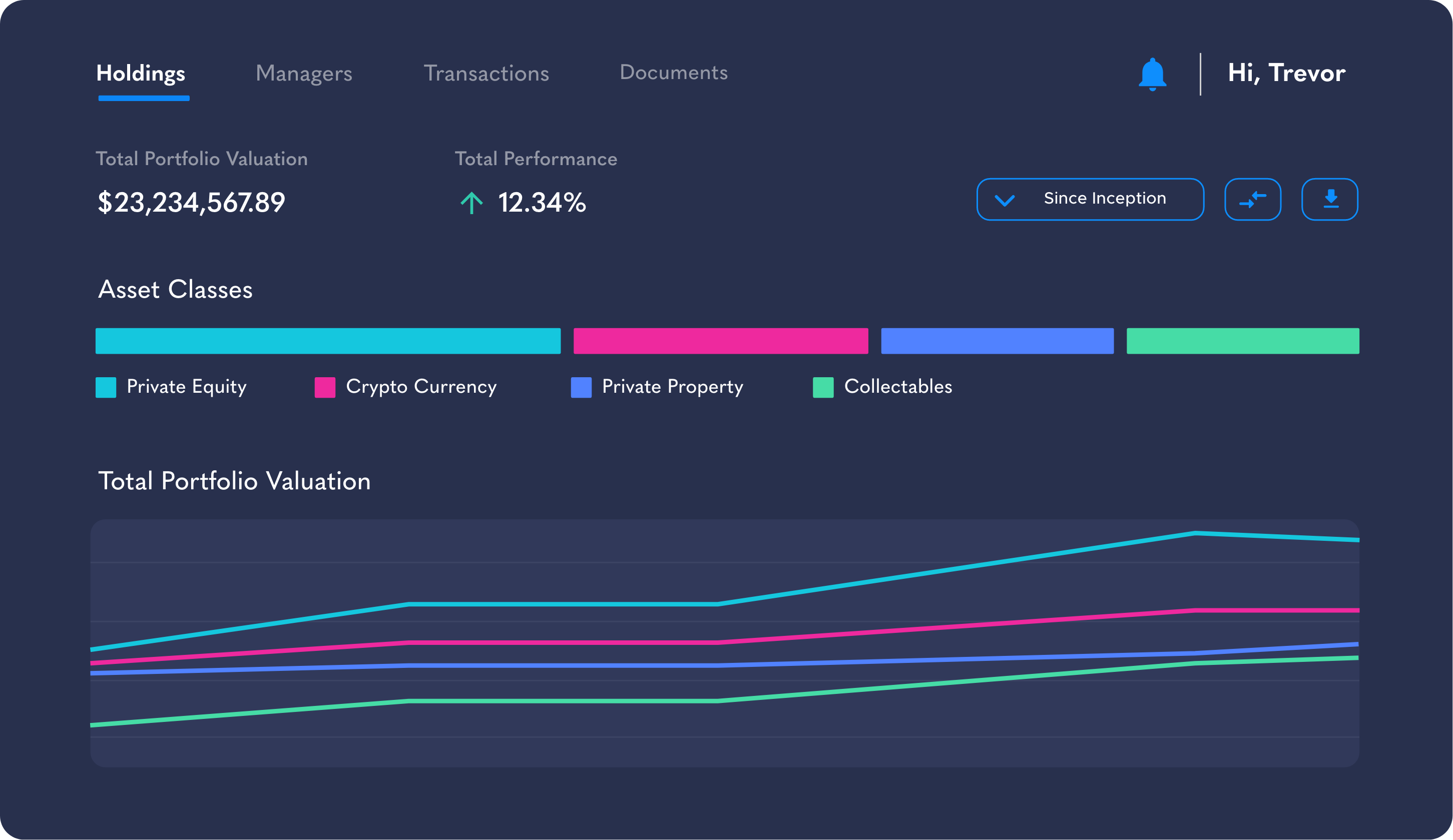This screenshot has width=1453, height=840.
Task: Click the Hi, Trevor profile link
Action: 1286,73
